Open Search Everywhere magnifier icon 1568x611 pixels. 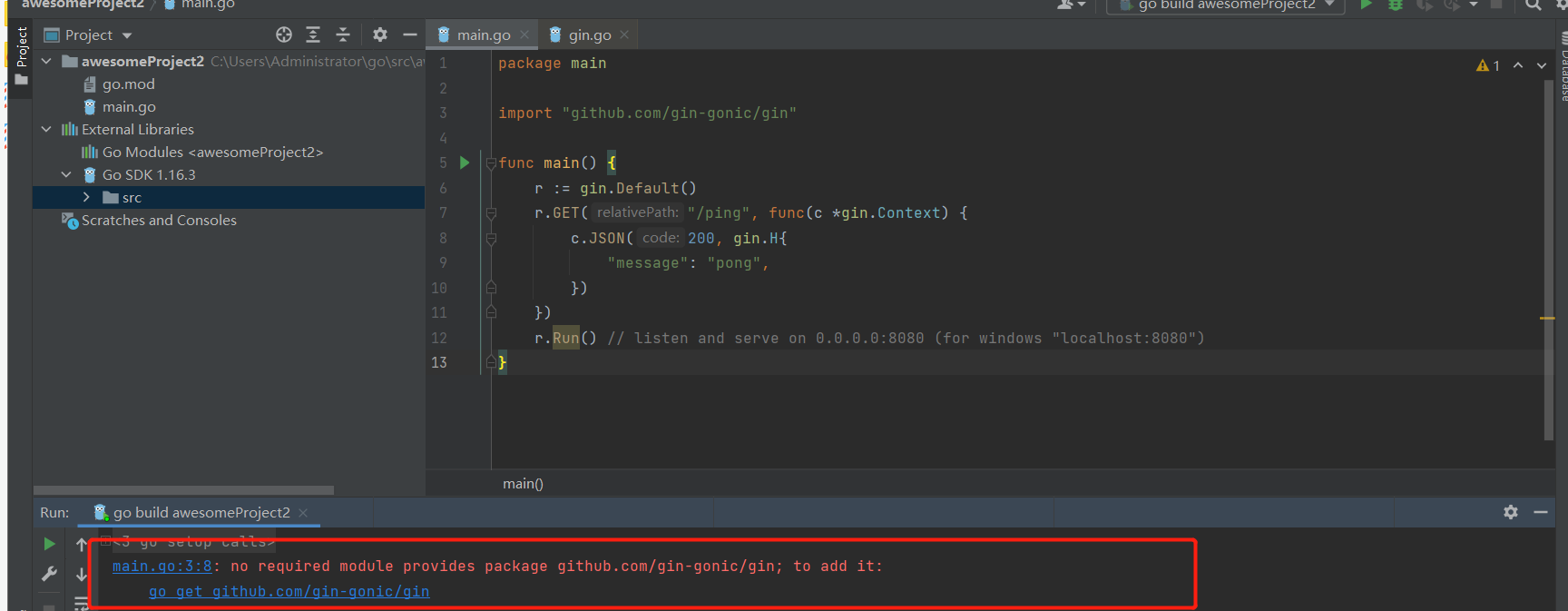[1533, 5]
